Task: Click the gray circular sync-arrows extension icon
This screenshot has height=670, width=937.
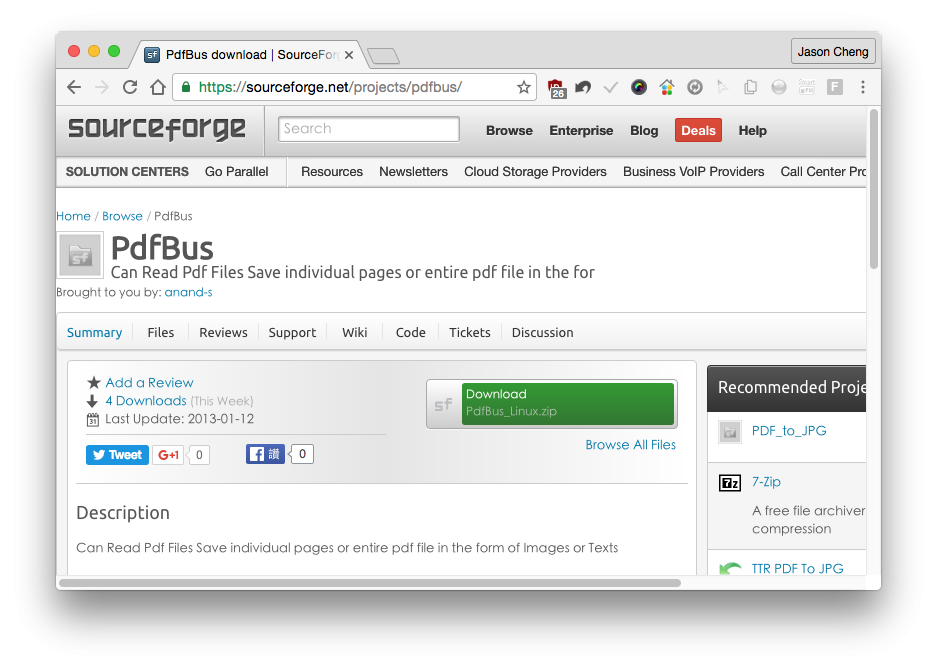Action: point(694,87)
